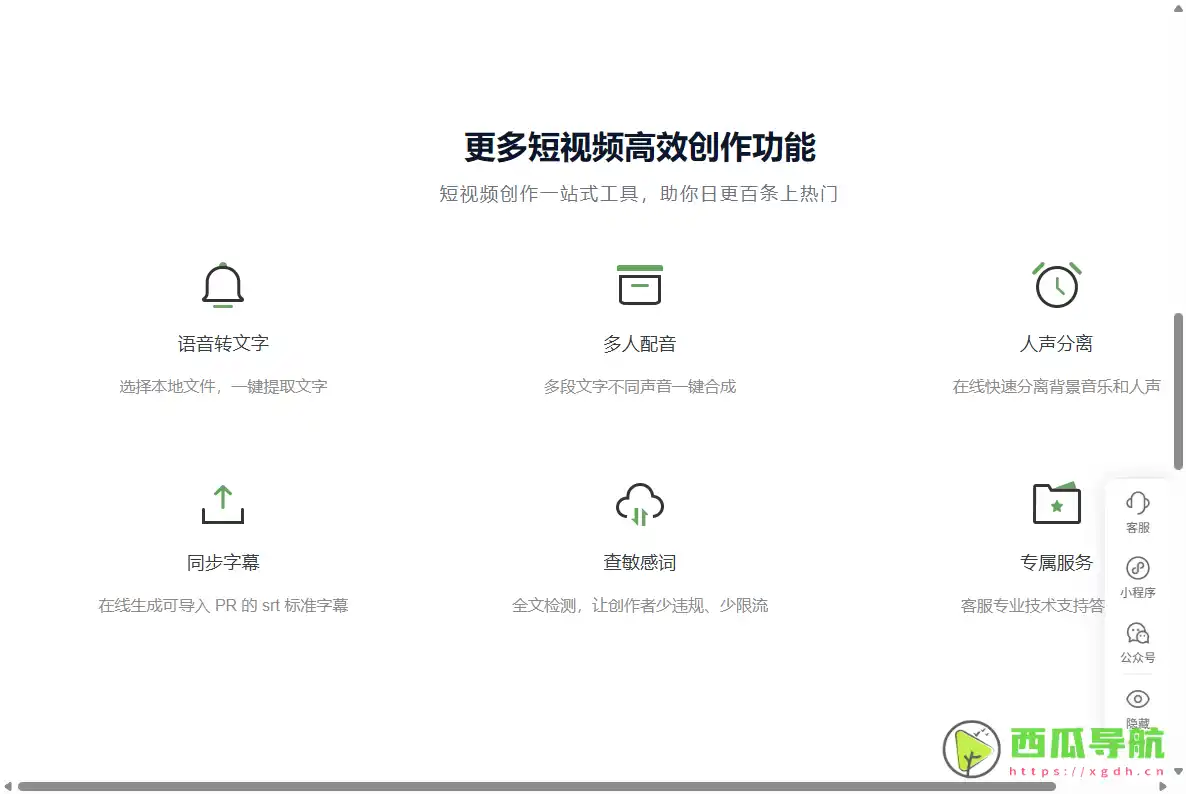Click text 多段文字不同声音一键合成

point(640,386)
